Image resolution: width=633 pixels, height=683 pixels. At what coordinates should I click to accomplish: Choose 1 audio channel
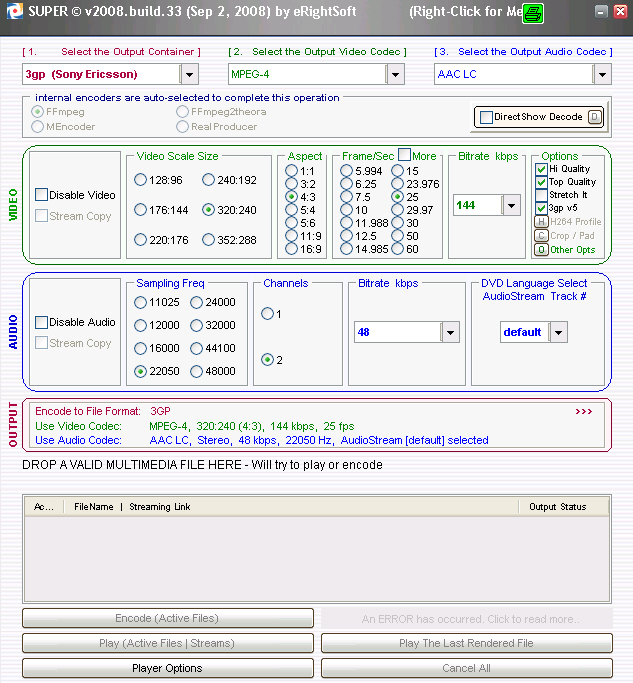[267, 314]
